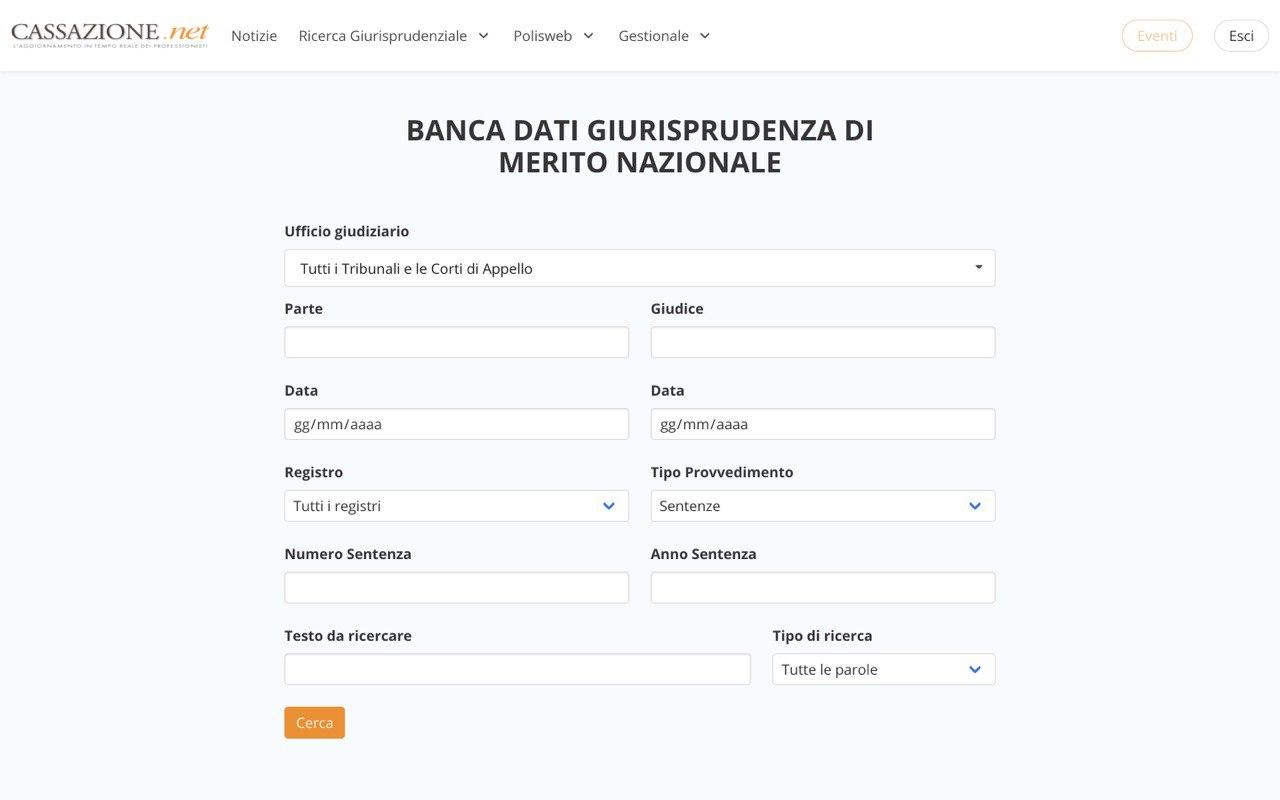This screenshot has width=1280, height=800.
Task: Open the Gestionale menu
Action: pos(653,36)
